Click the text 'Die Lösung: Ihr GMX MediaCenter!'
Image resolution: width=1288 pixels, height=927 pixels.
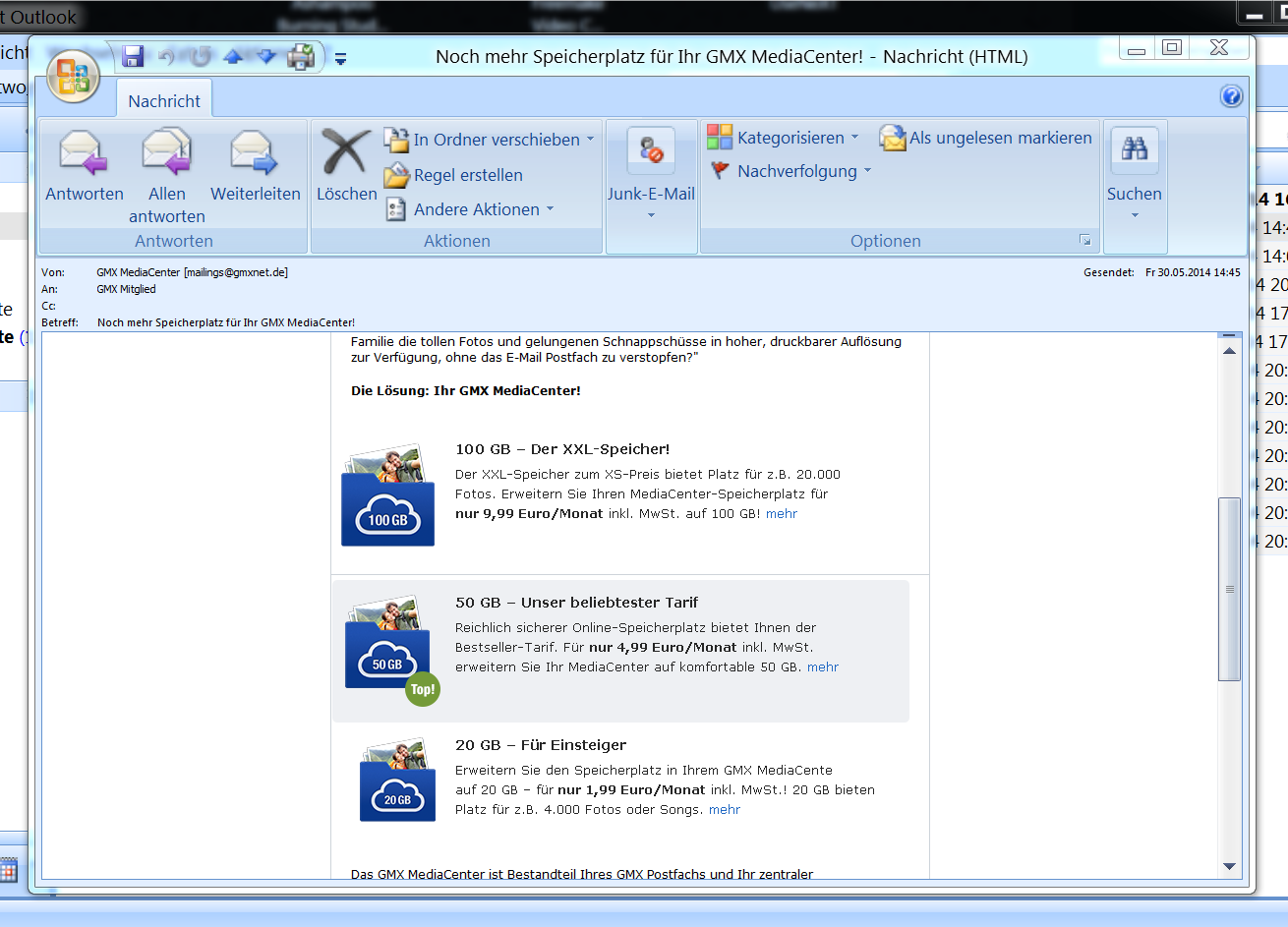coord(466,390)
